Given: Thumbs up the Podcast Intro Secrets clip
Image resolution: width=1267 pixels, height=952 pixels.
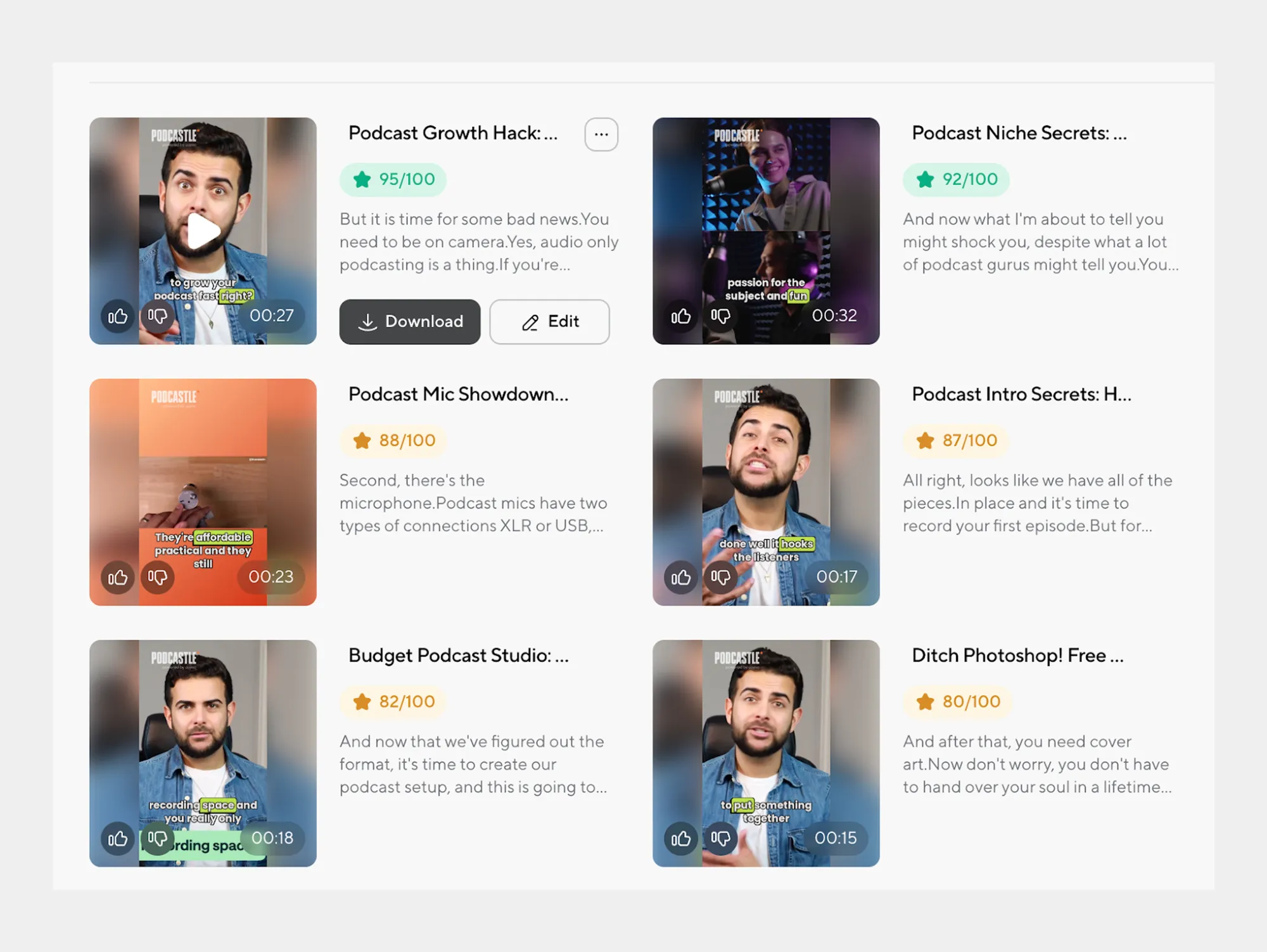Looking at the screenshot, I should click(681, 577).
